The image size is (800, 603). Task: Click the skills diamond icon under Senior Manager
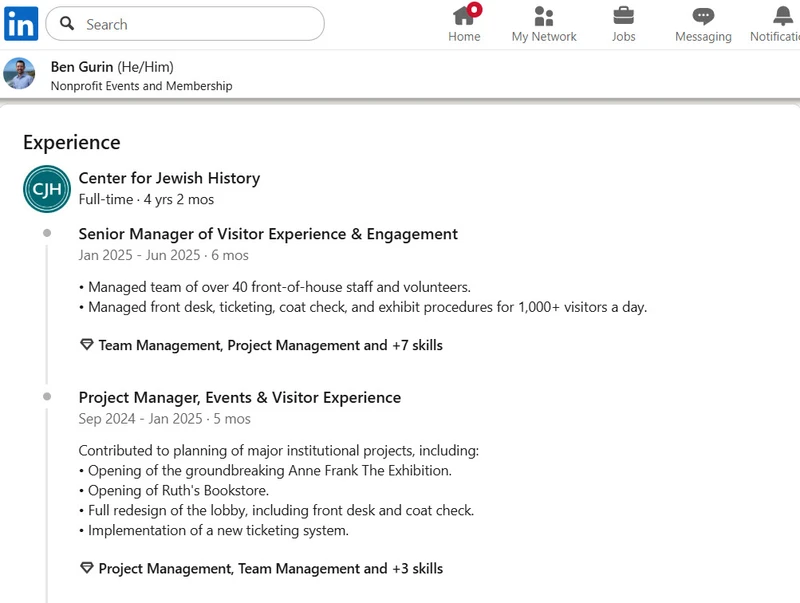click(86, 345)
